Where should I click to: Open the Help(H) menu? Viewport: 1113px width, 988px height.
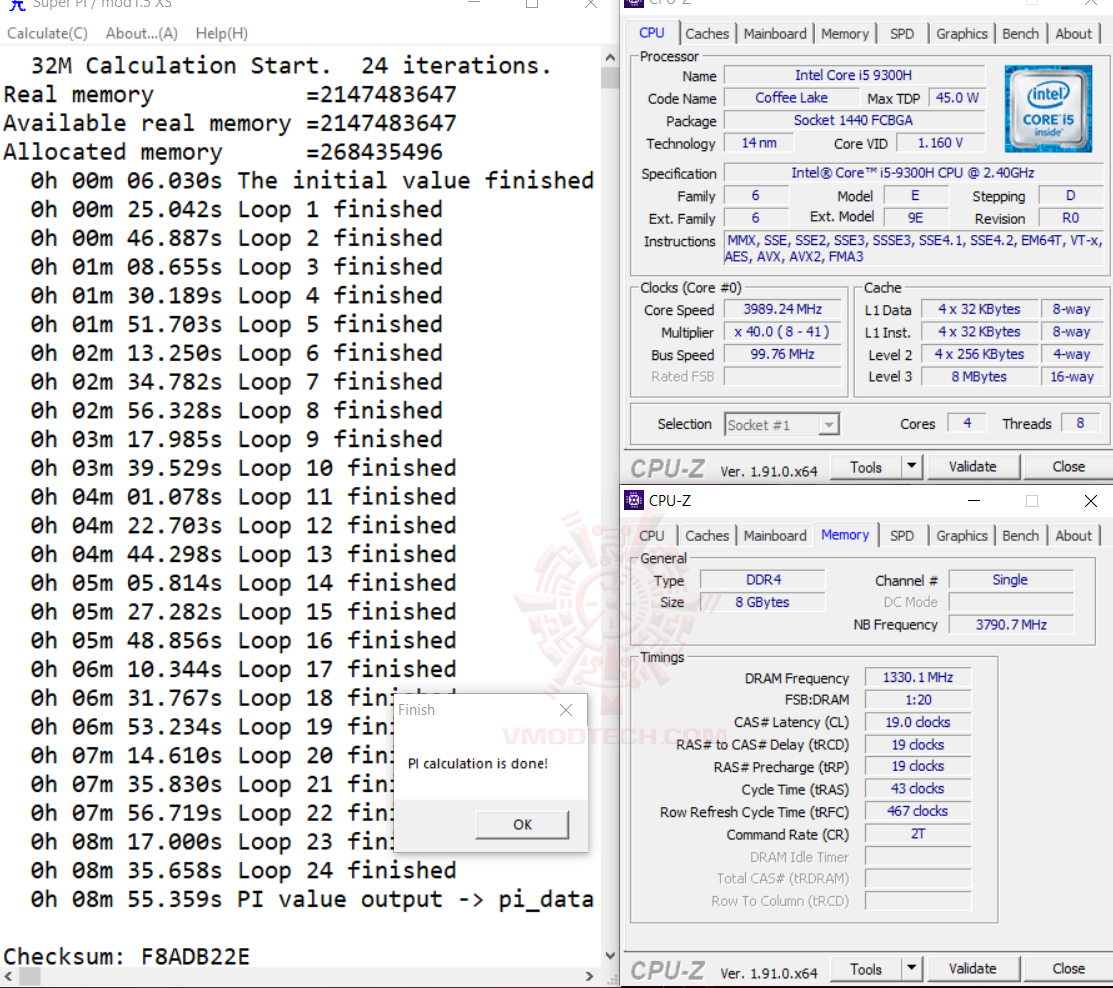pos(221,33)
